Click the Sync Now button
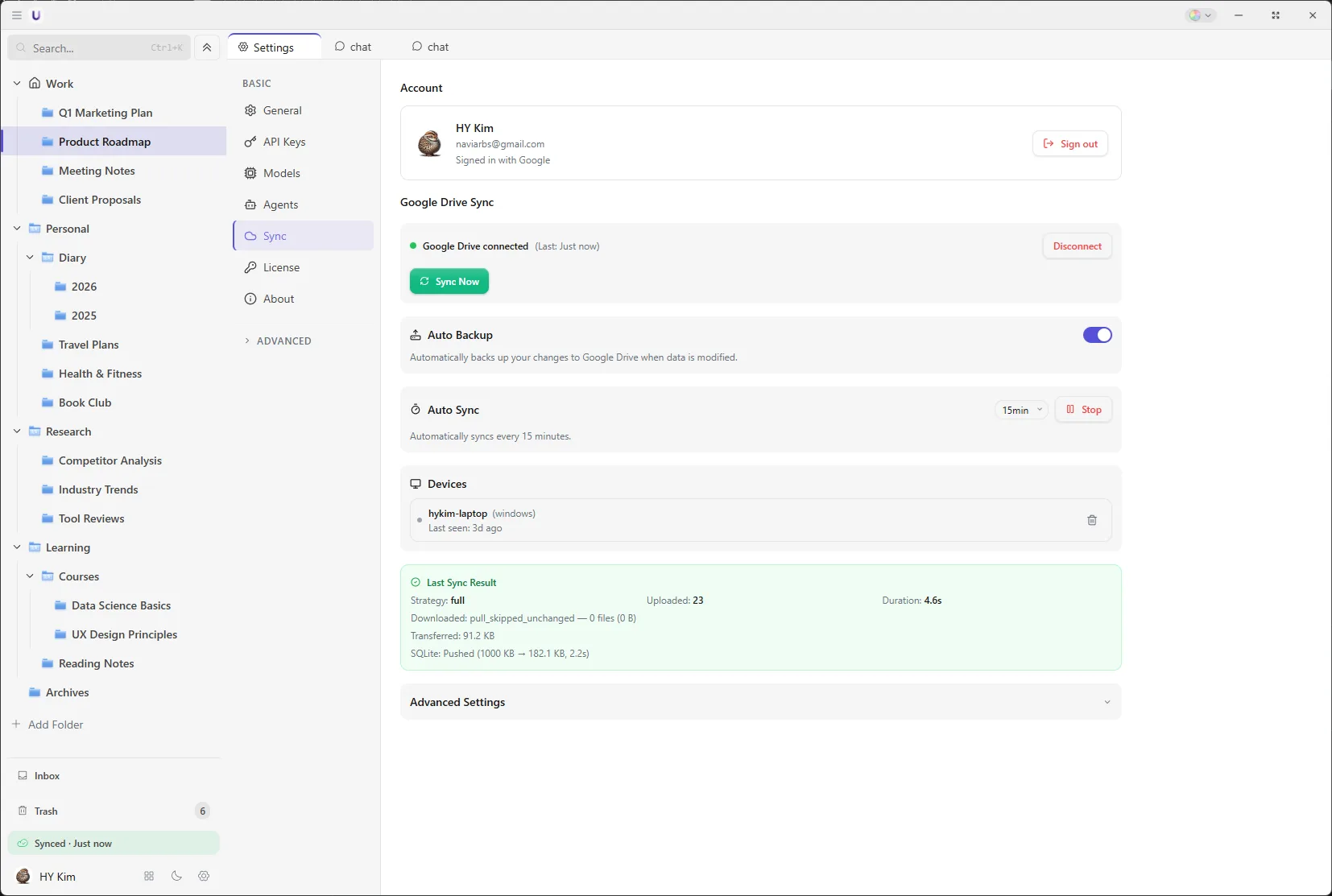The width and height of the screenshot is (1332, 896). 449,281
